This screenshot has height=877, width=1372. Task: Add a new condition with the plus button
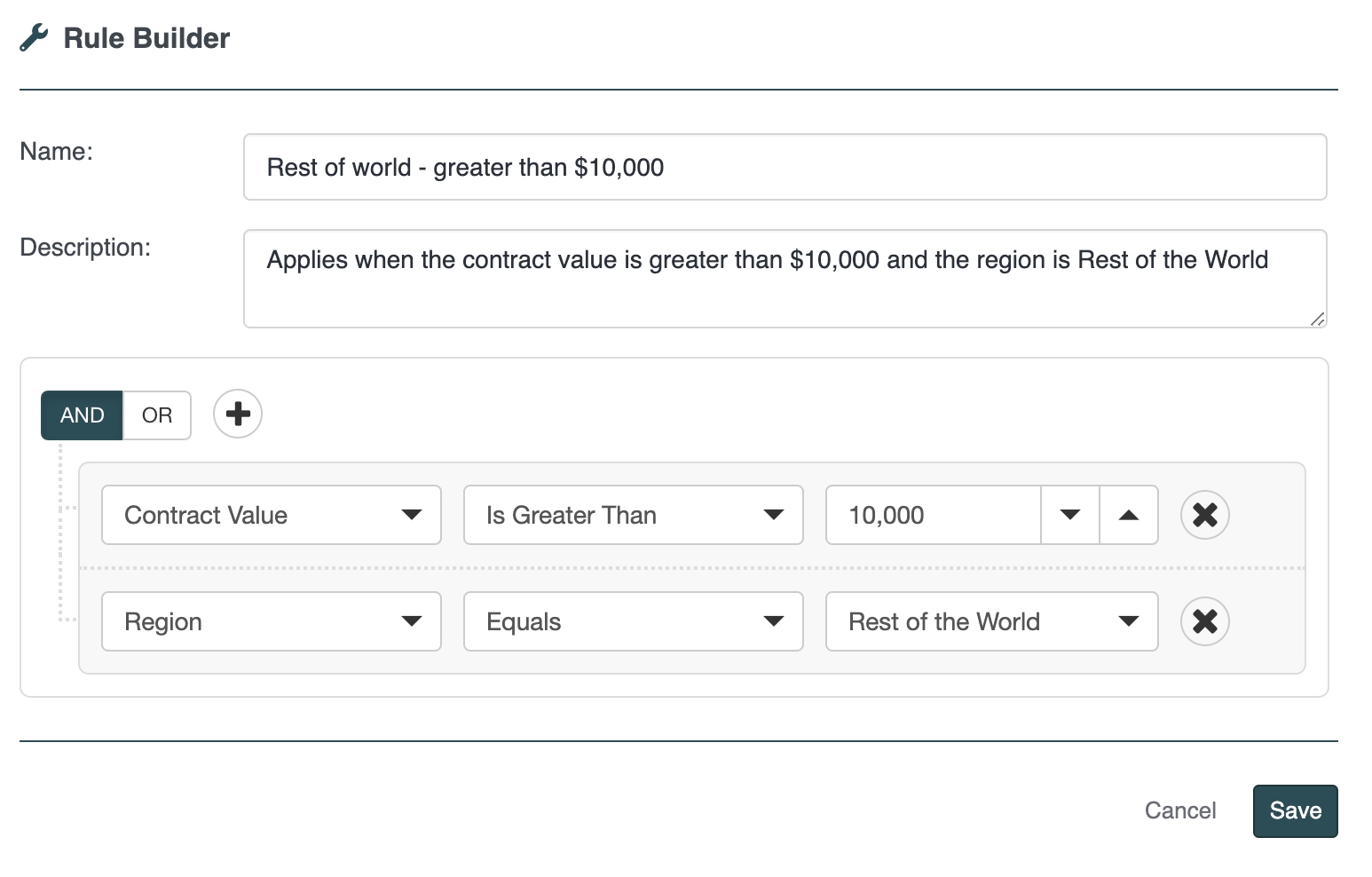238,414
